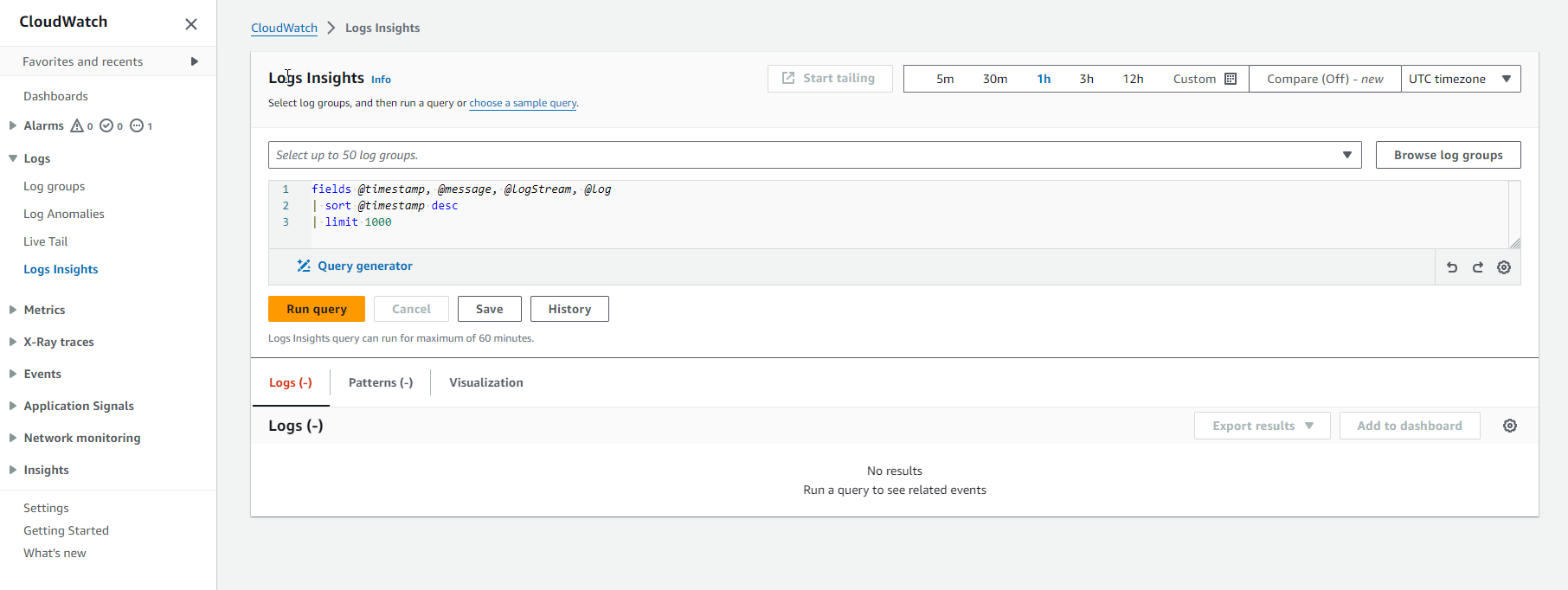The width and height of the screenshot is (1568, 590).
Task: Open results settings gear beside Add to dashboard
Action: tap(1510, 426)
